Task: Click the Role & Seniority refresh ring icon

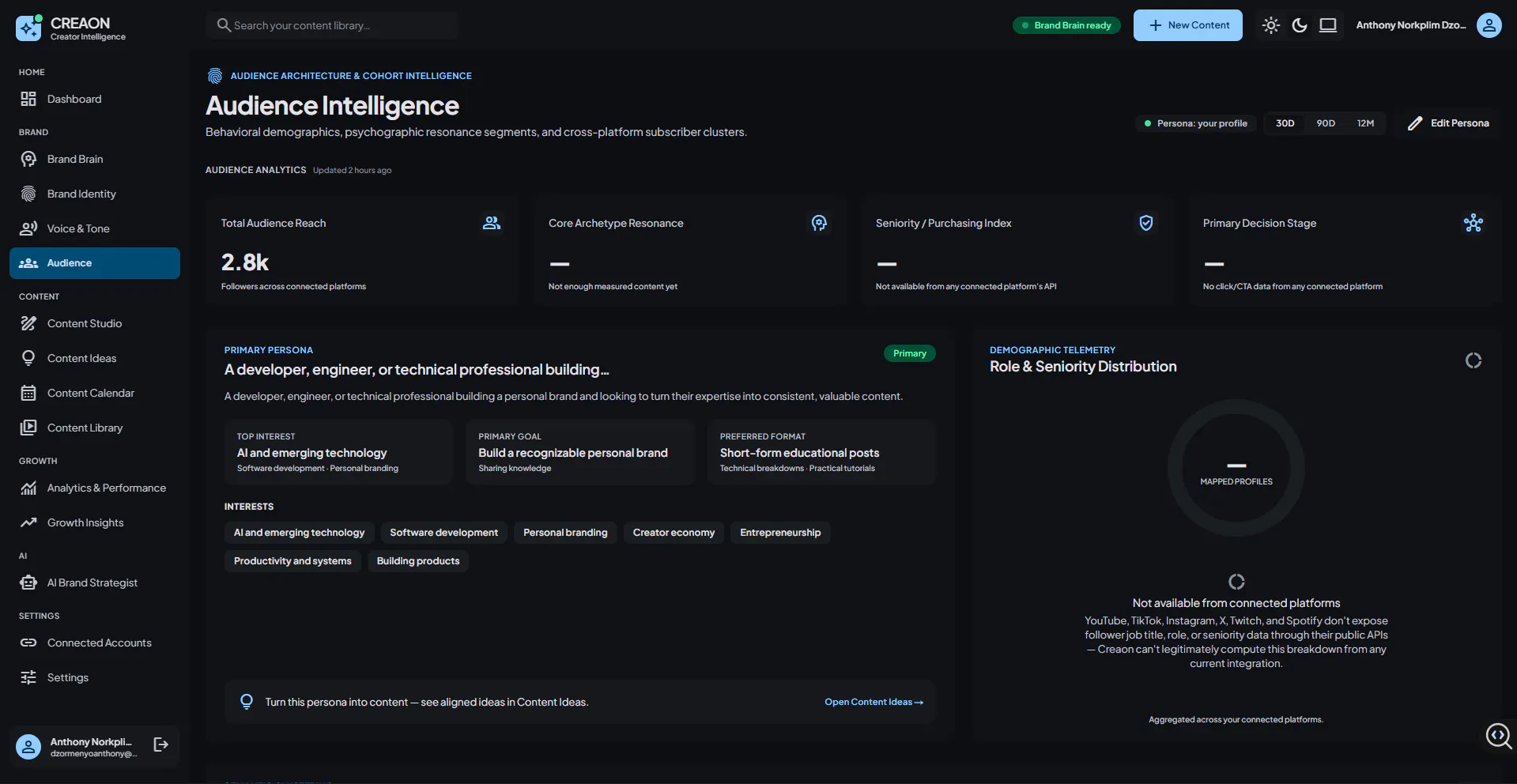Action: tap(1474, 360)
